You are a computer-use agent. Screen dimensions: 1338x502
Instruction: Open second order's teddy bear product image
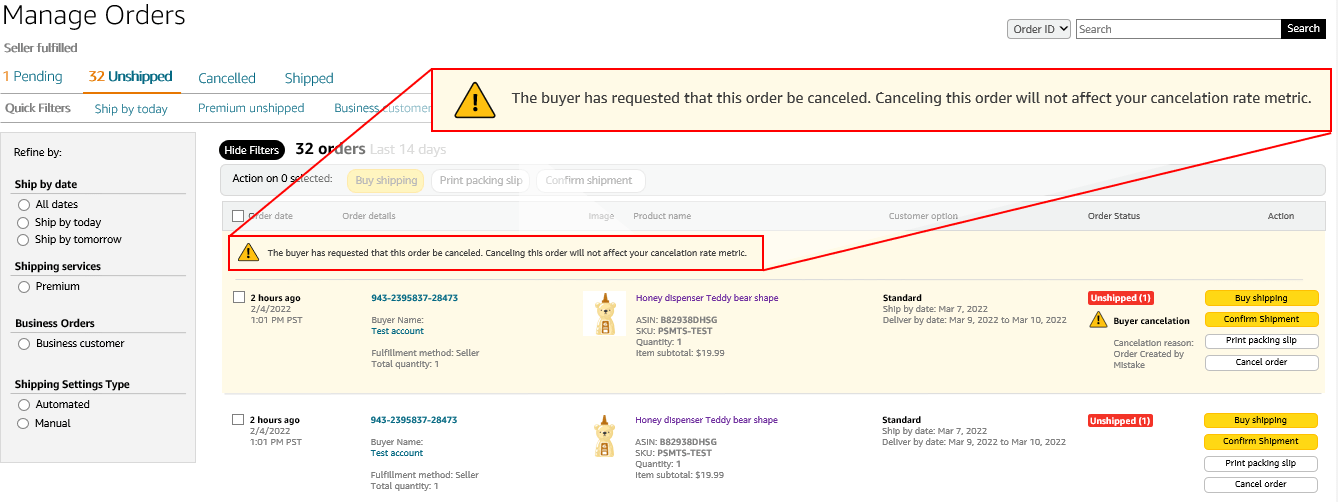point(603,436)
